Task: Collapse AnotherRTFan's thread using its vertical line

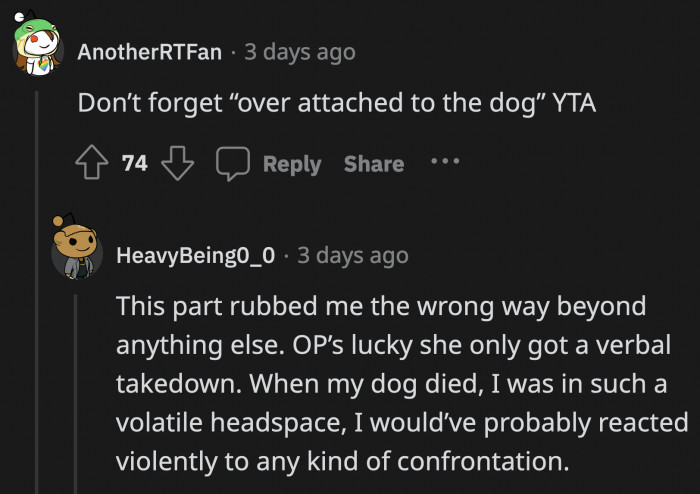Action: click(38, 300)
